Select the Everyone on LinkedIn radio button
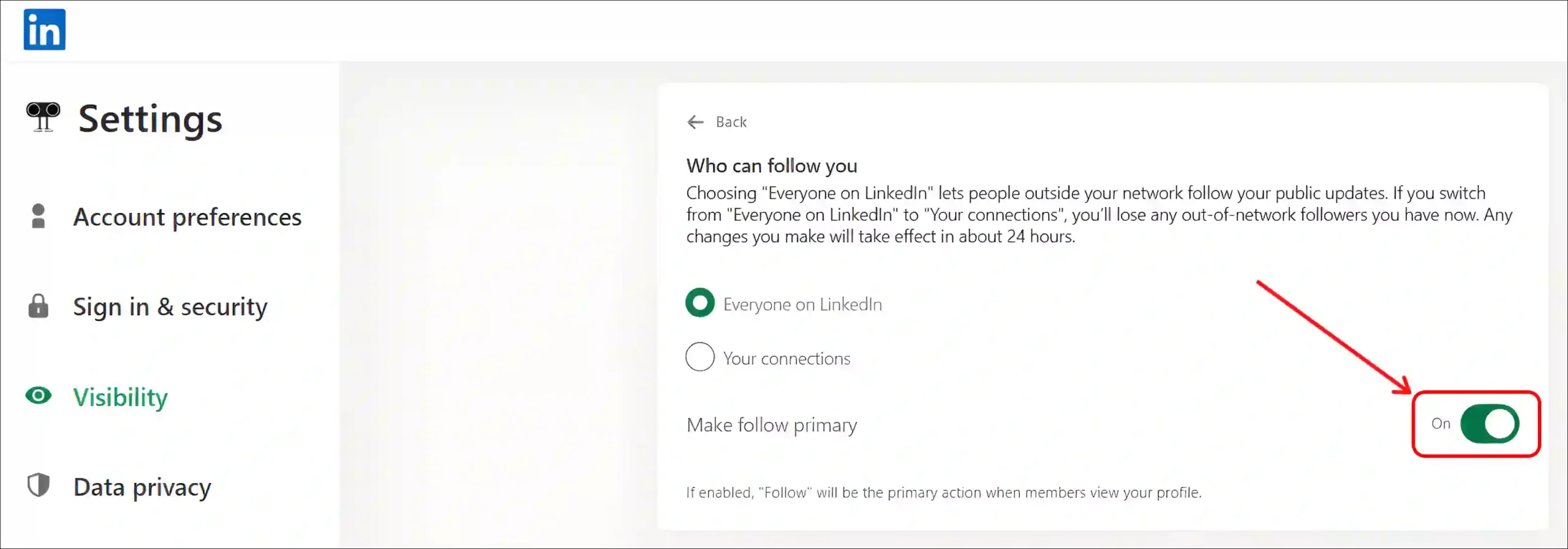 (699, 302)
